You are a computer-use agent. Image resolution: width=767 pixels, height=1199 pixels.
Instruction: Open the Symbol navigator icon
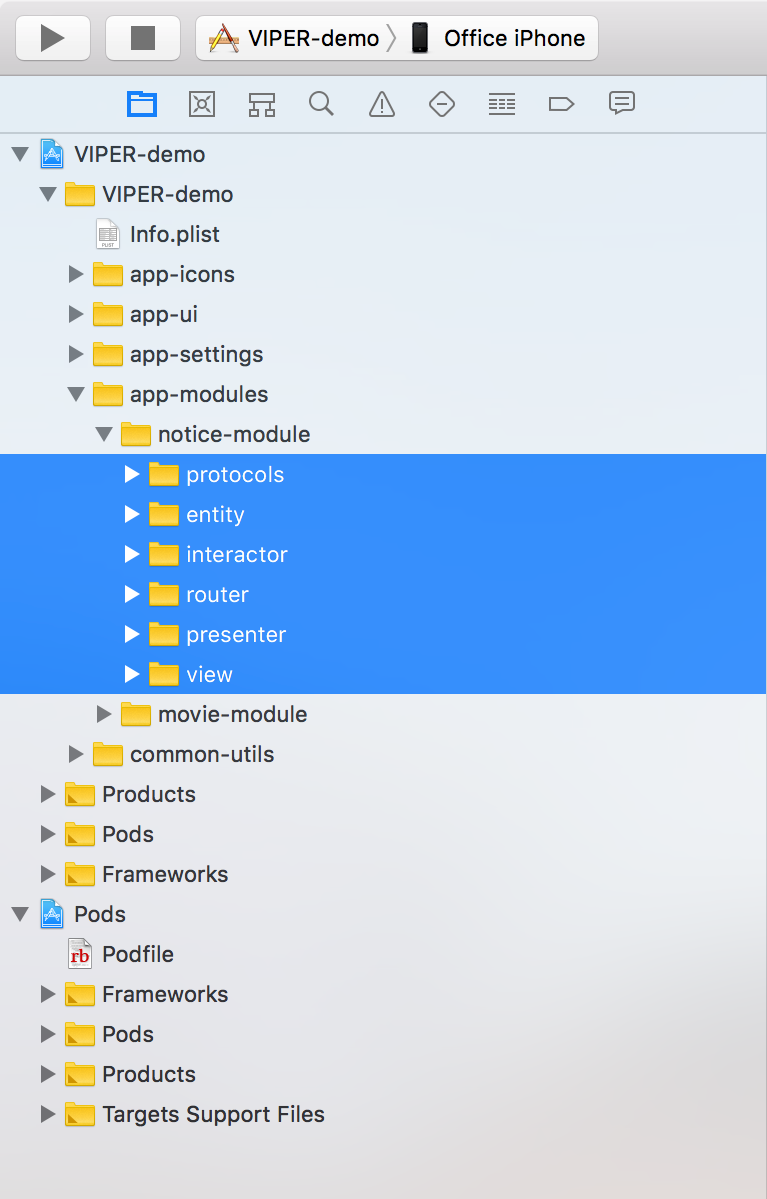pyautogui.click(x=261, y=103)
